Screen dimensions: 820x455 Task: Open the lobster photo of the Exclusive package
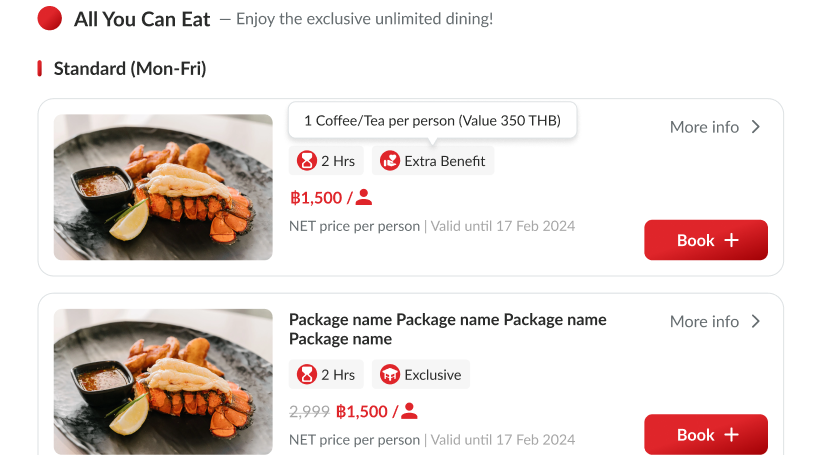[x=163, y=381]
